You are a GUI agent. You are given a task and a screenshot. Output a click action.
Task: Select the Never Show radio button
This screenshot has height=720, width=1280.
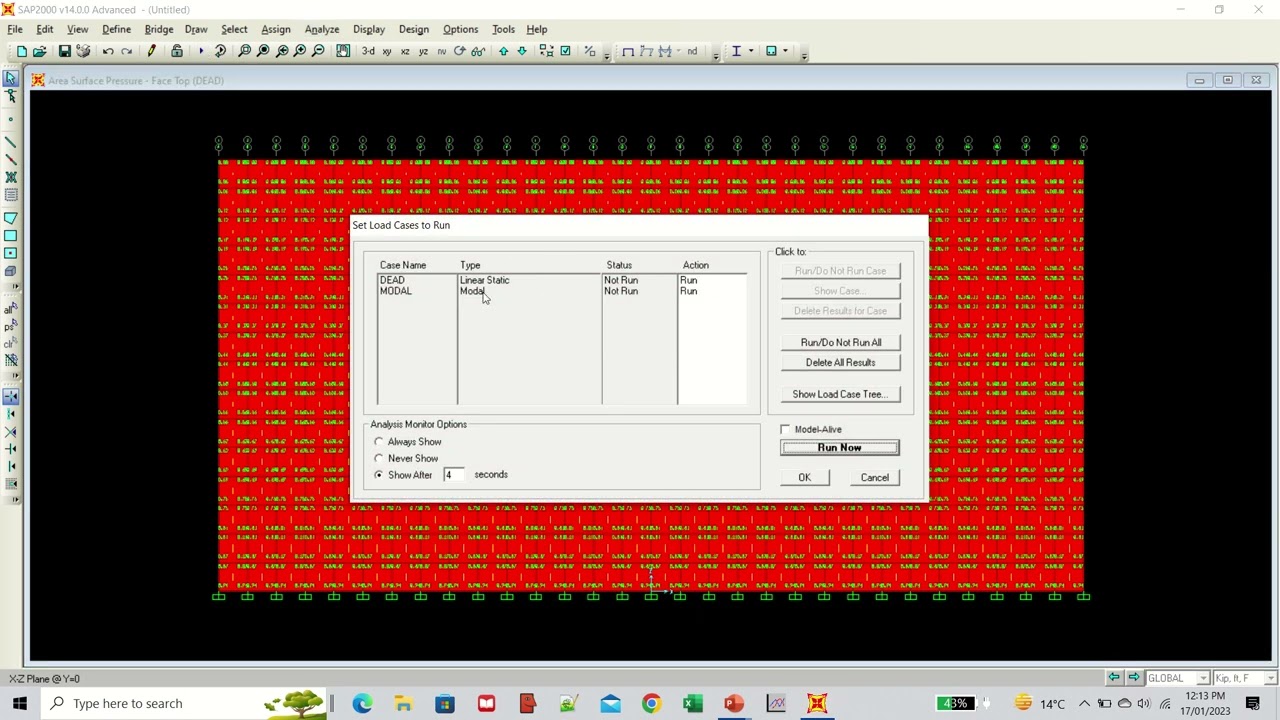(x=379, y=458)
